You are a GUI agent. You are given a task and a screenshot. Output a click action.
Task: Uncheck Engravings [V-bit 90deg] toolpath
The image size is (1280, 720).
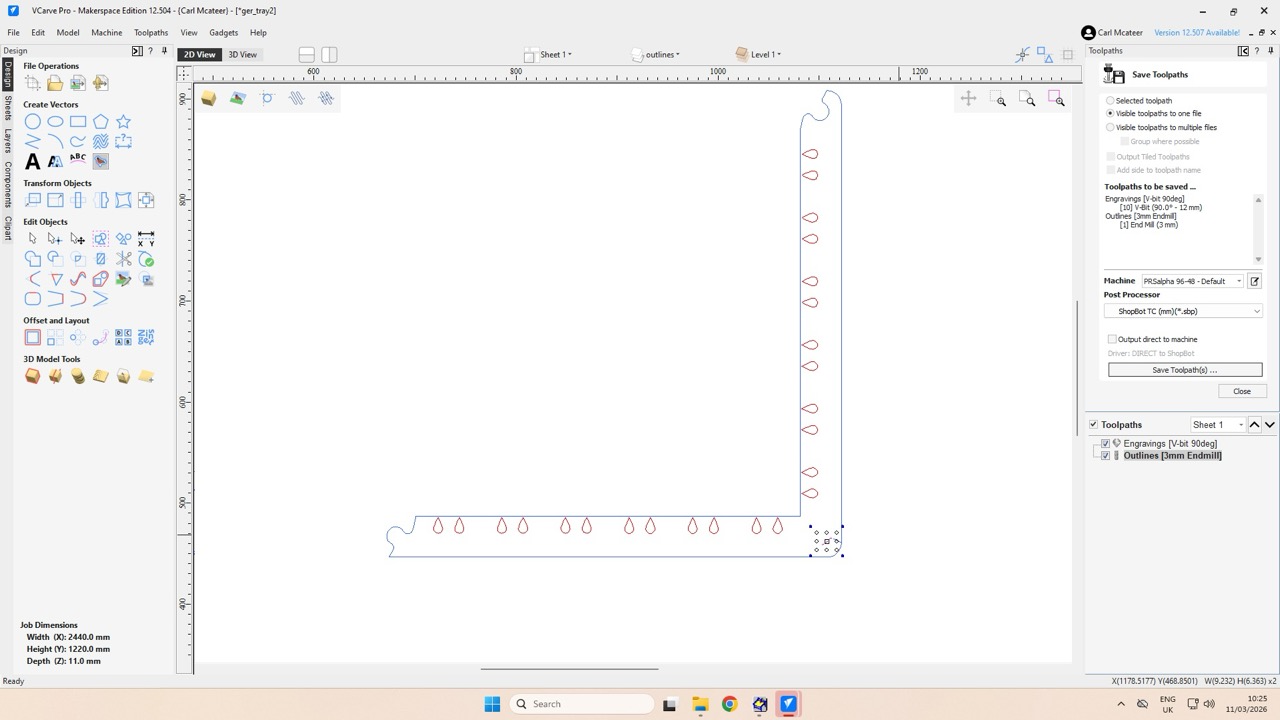pos(1105,443)
